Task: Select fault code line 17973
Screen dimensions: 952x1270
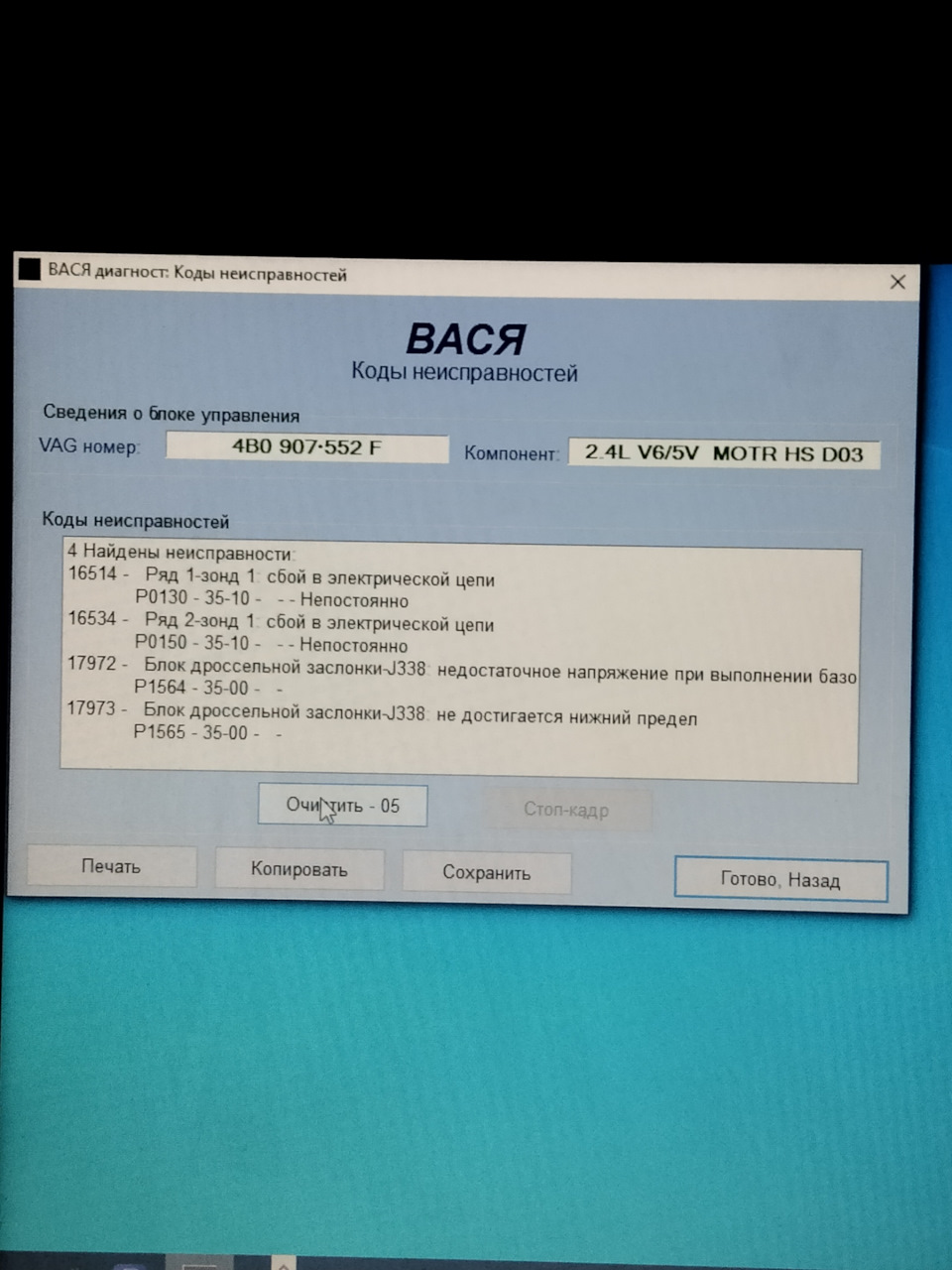Action: pos(382,713)
